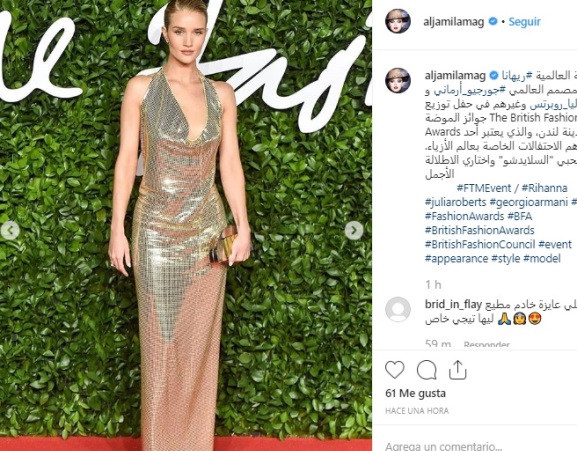Open comments via the speech bubble icon
The height and width of the screenshot is (451, 577).
point(427,370)
